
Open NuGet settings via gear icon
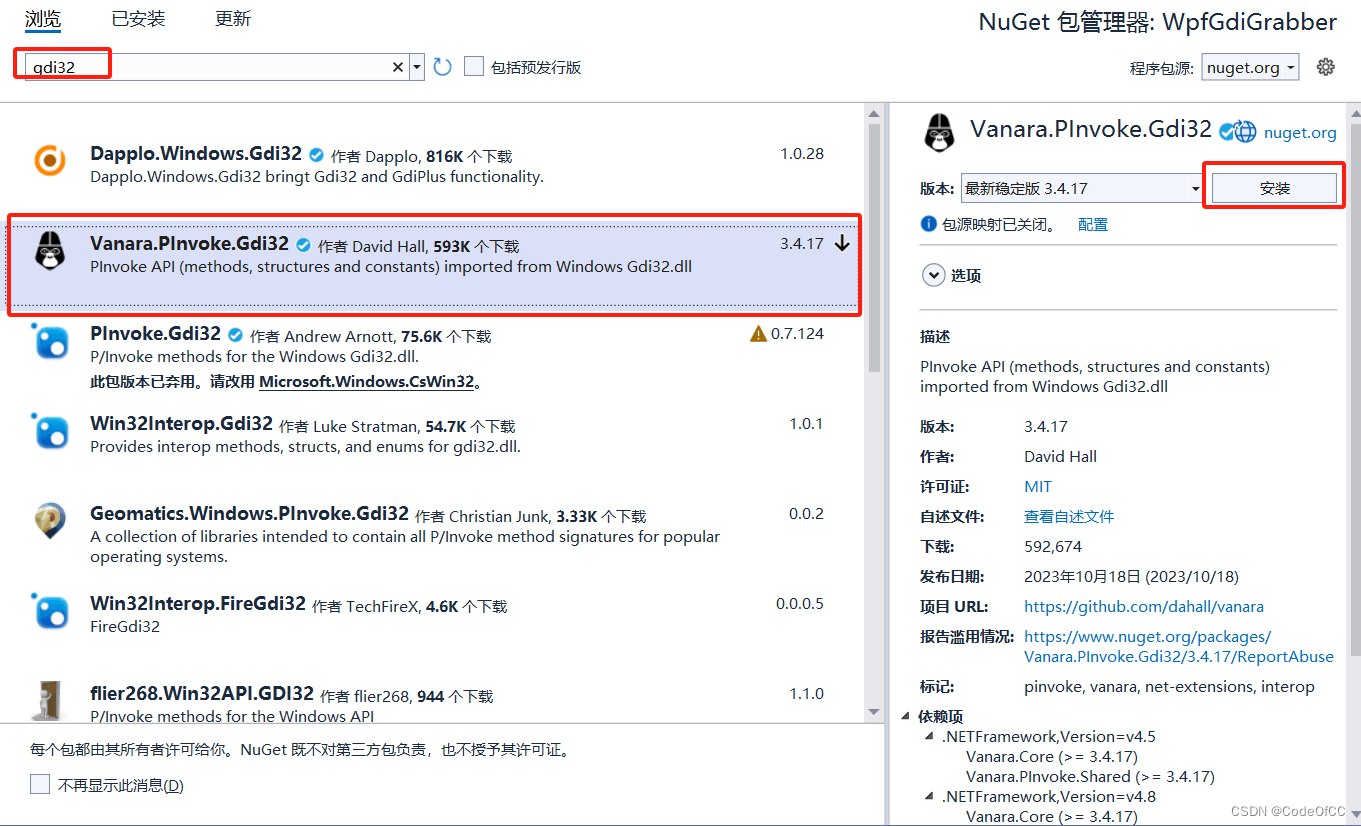[1326, 67]
